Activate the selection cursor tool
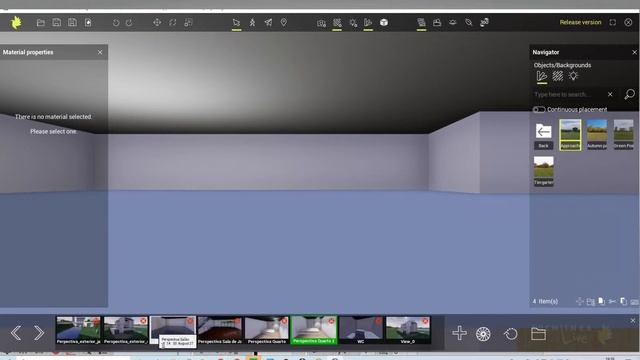Viewport: 640px width, 360px height. (x=236, y=22)
